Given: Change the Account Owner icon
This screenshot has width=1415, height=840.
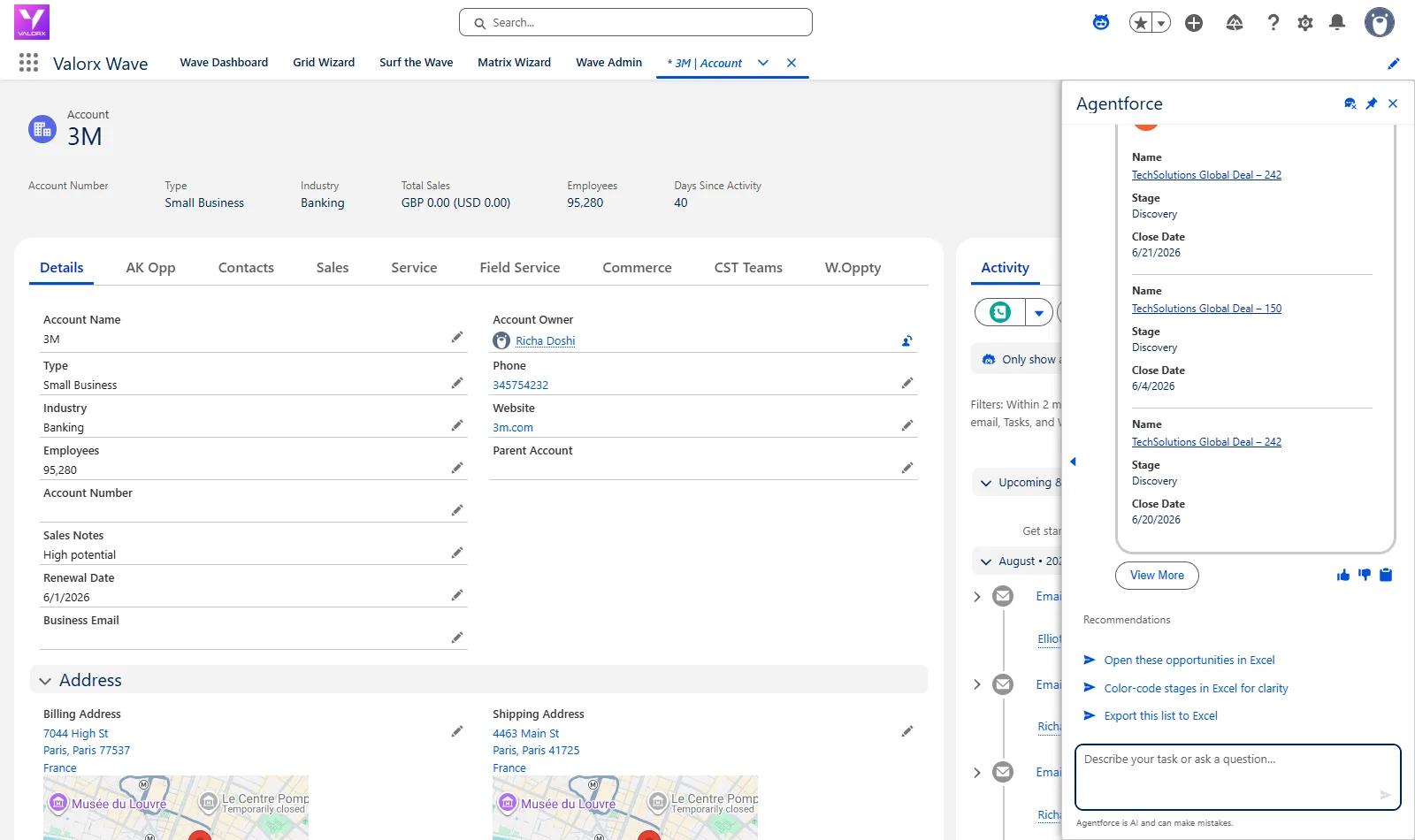Looking at the screenshot, I should (x=906, y=340).
